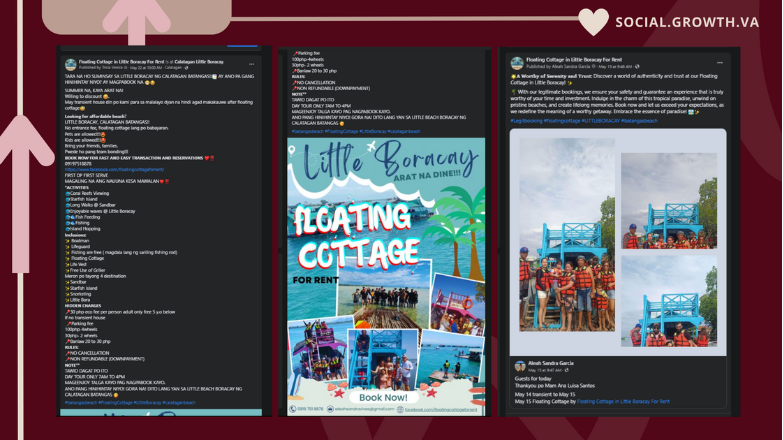783x440 pixels.
Task: Open the three-dot menu on May 22 post
Action: pos(251,64)
